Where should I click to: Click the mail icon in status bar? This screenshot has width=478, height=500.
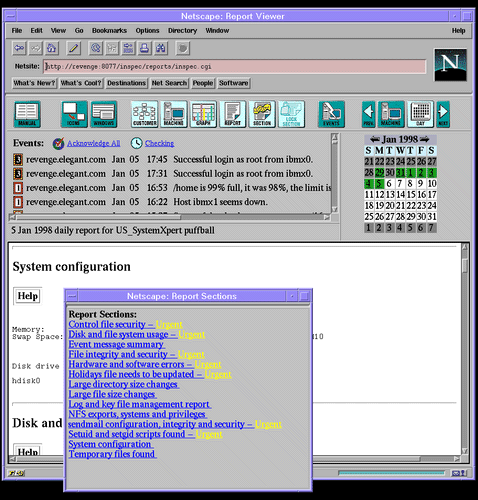(x=459, y=473)
